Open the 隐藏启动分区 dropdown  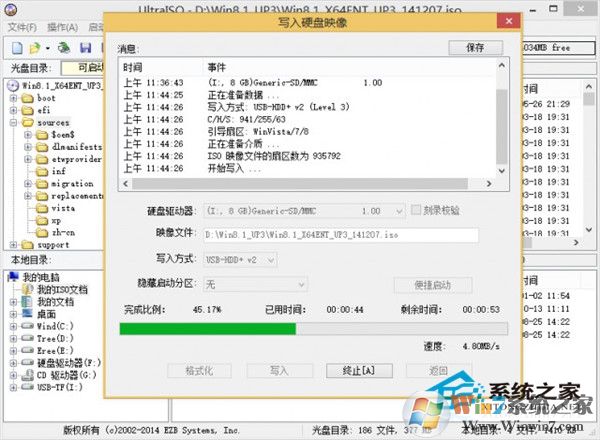(x=301, y=285)
